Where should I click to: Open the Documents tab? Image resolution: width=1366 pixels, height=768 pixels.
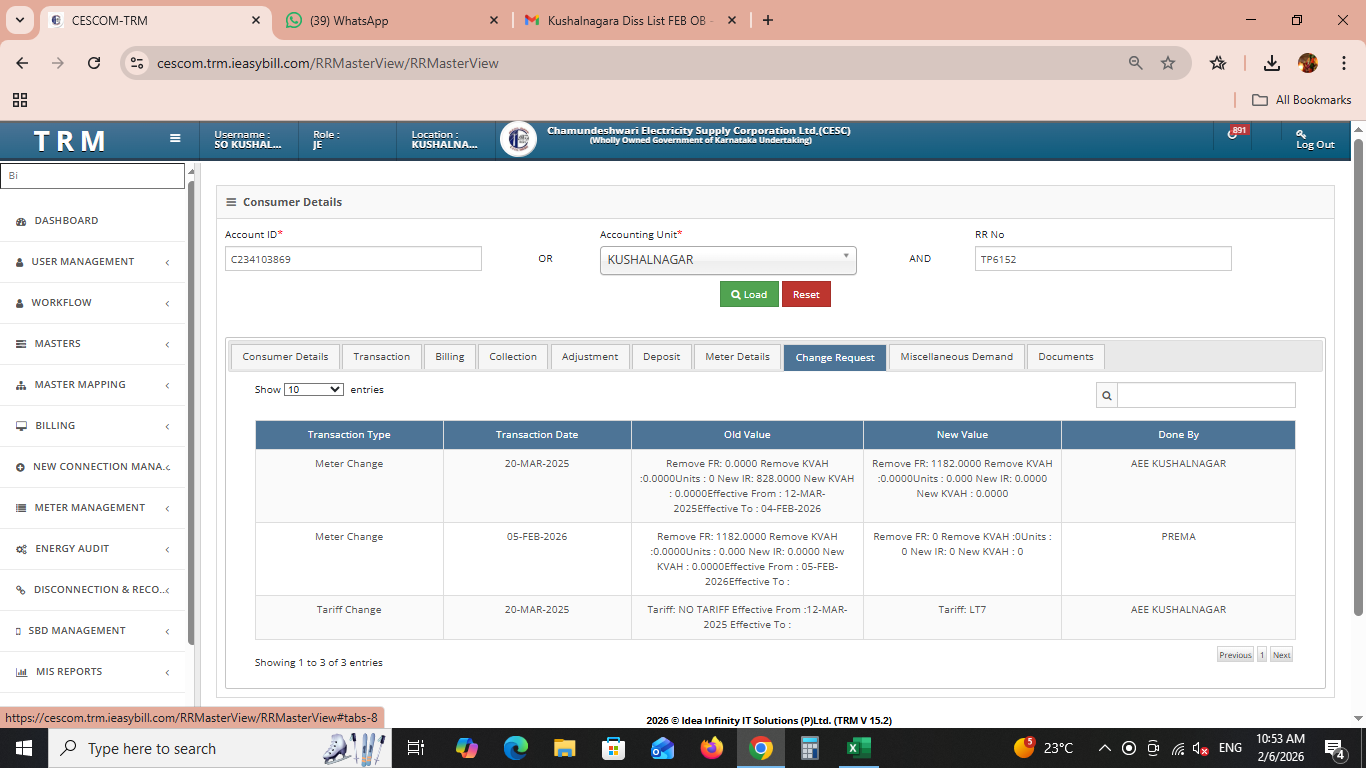[1066, 357]
